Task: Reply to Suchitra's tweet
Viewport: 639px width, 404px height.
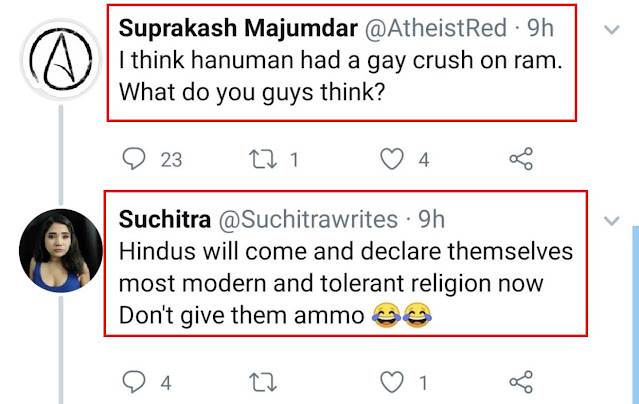Action: pyautogui.click(x=133, y=381)
